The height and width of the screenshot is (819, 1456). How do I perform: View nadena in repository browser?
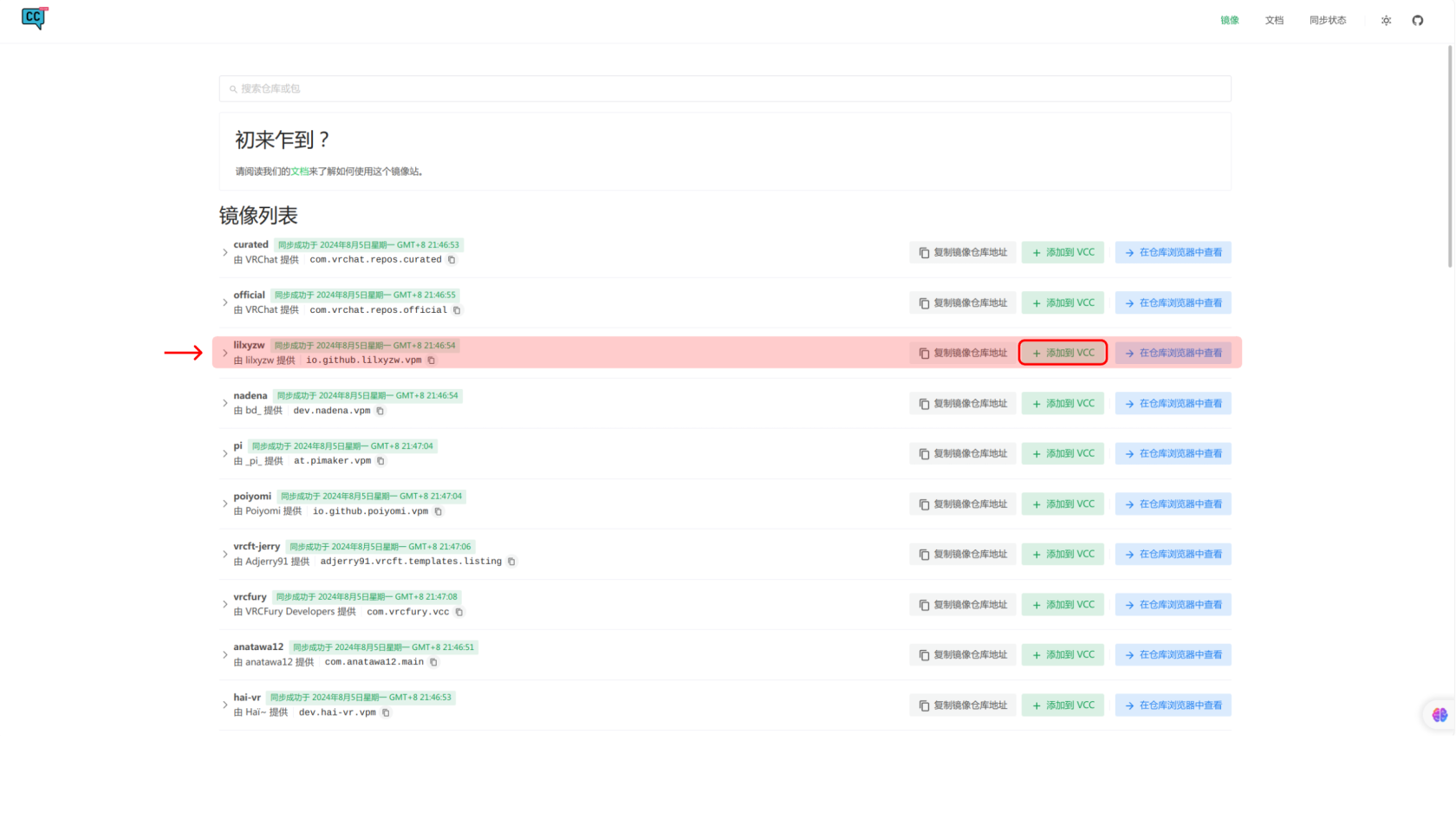(1173, 403)
